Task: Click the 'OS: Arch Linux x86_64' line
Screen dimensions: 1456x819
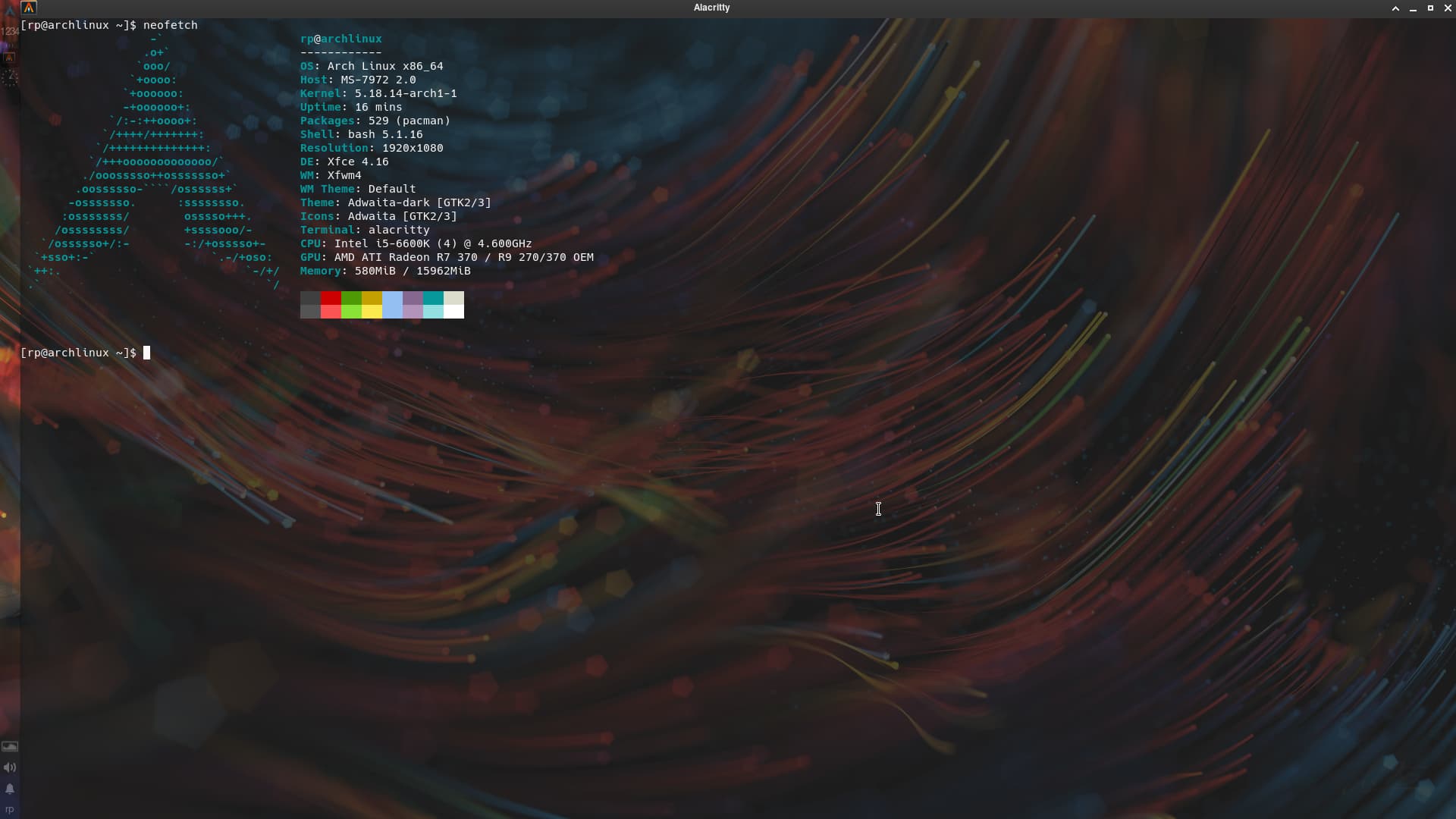Action: coord(372,66)
